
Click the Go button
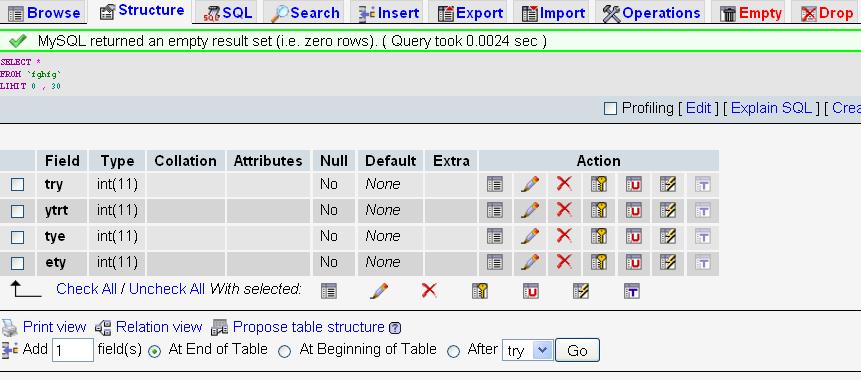point(577,350)
